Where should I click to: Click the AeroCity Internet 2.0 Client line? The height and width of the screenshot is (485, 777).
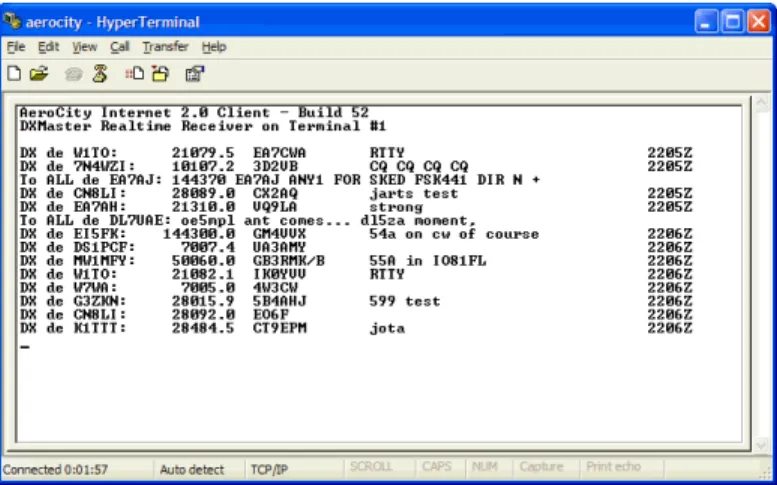click(x=194, y=112)
